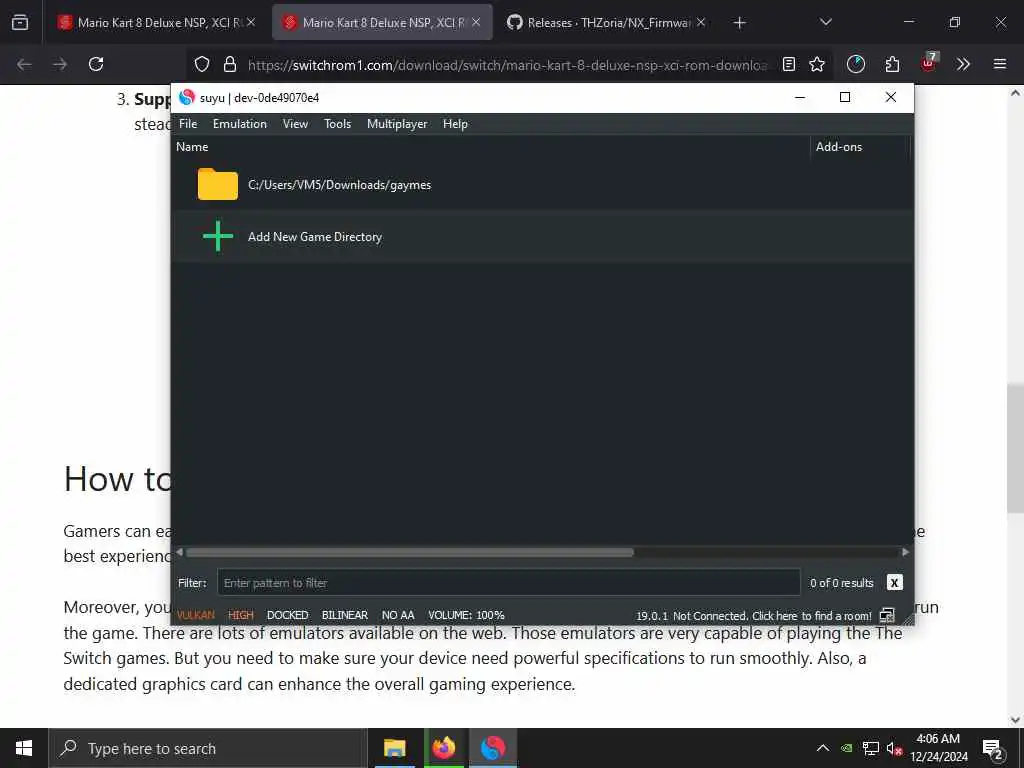Click the Name column header
The width and height of the screenshot is (1024, 768).
tap(192, 147)
